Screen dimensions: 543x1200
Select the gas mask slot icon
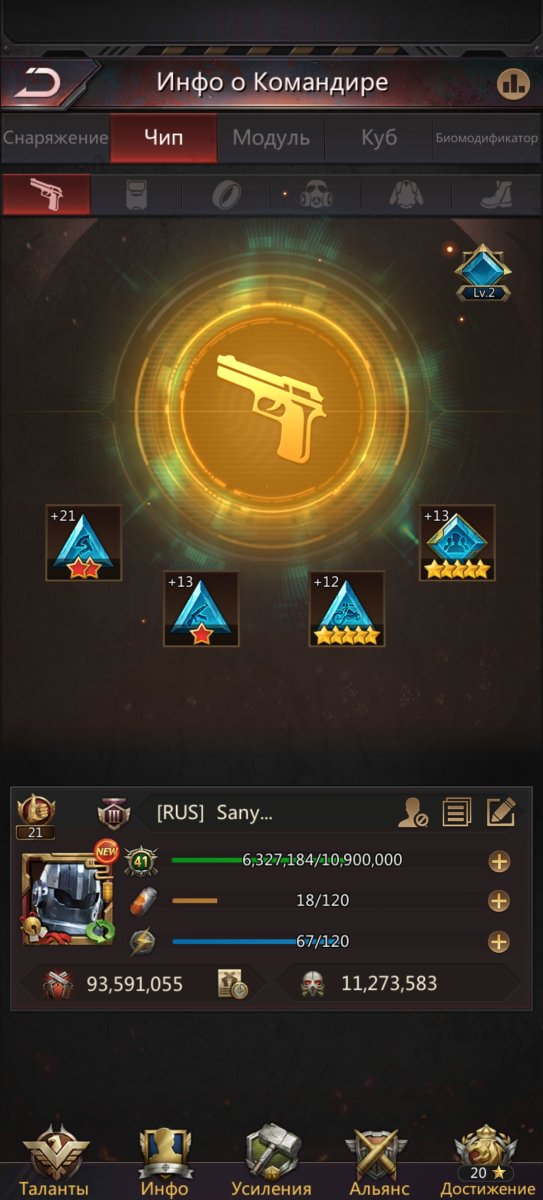[317, 194]
